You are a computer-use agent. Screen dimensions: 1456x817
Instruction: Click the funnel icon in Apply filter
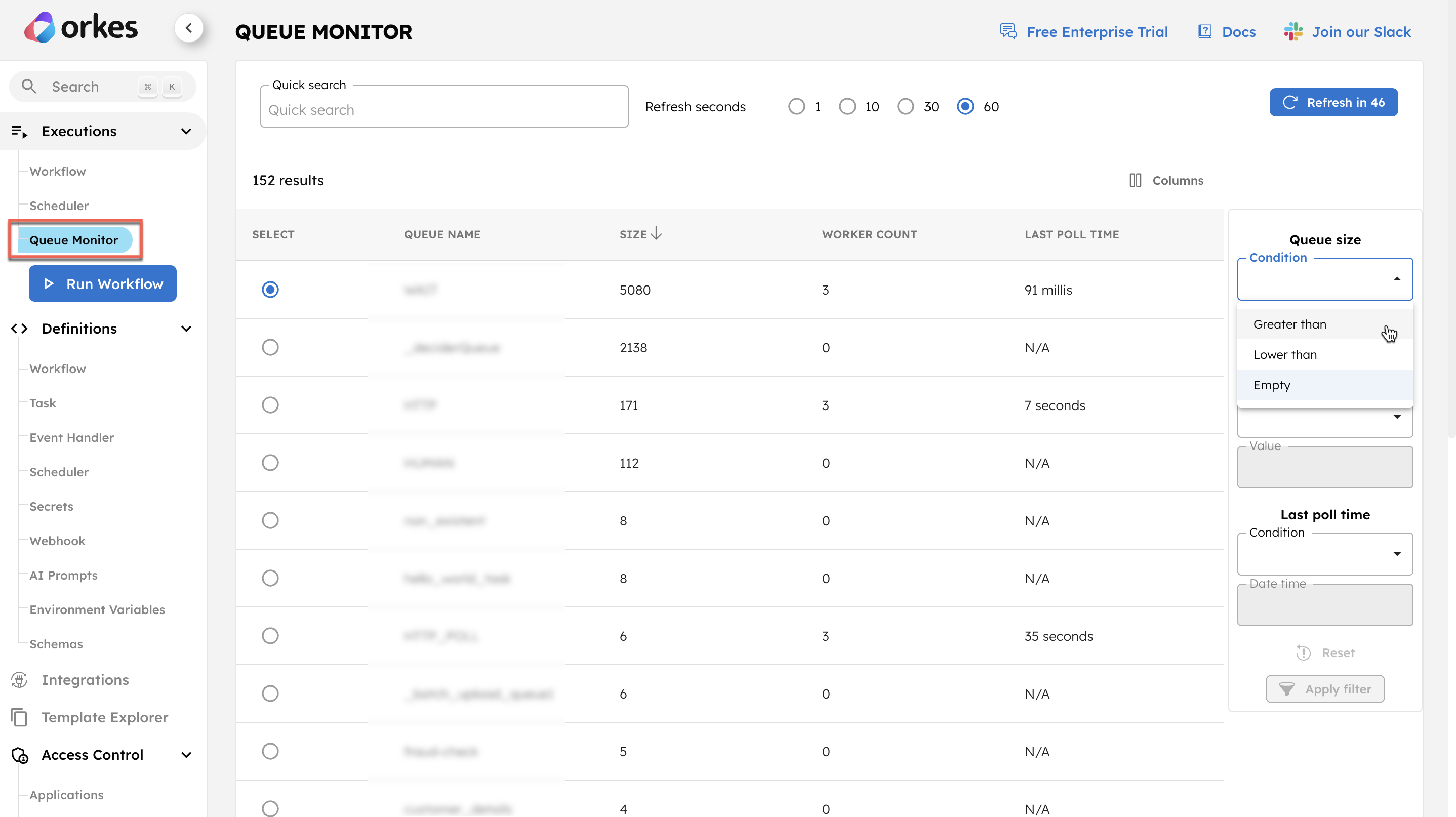pos(1286,689)
